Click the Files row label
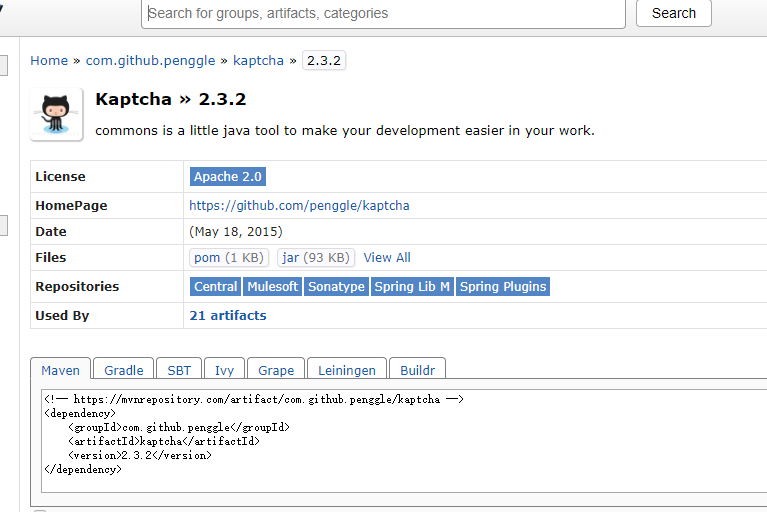The image size is (767, 512). pos(51,257)
